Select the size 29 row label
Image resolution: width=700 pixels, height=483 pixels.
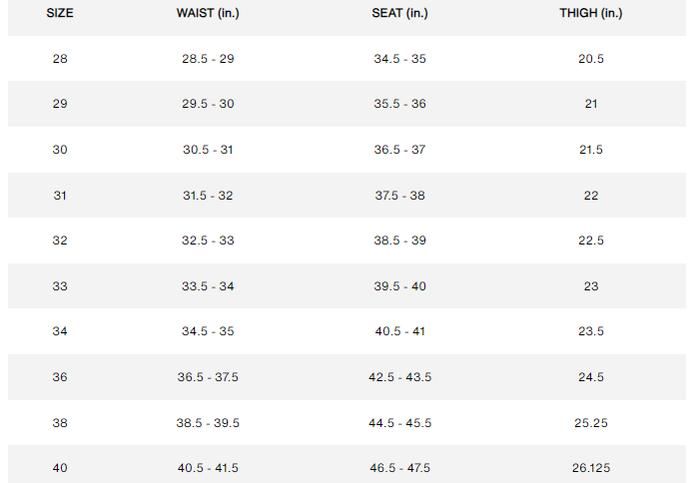[x=60, y=104]
